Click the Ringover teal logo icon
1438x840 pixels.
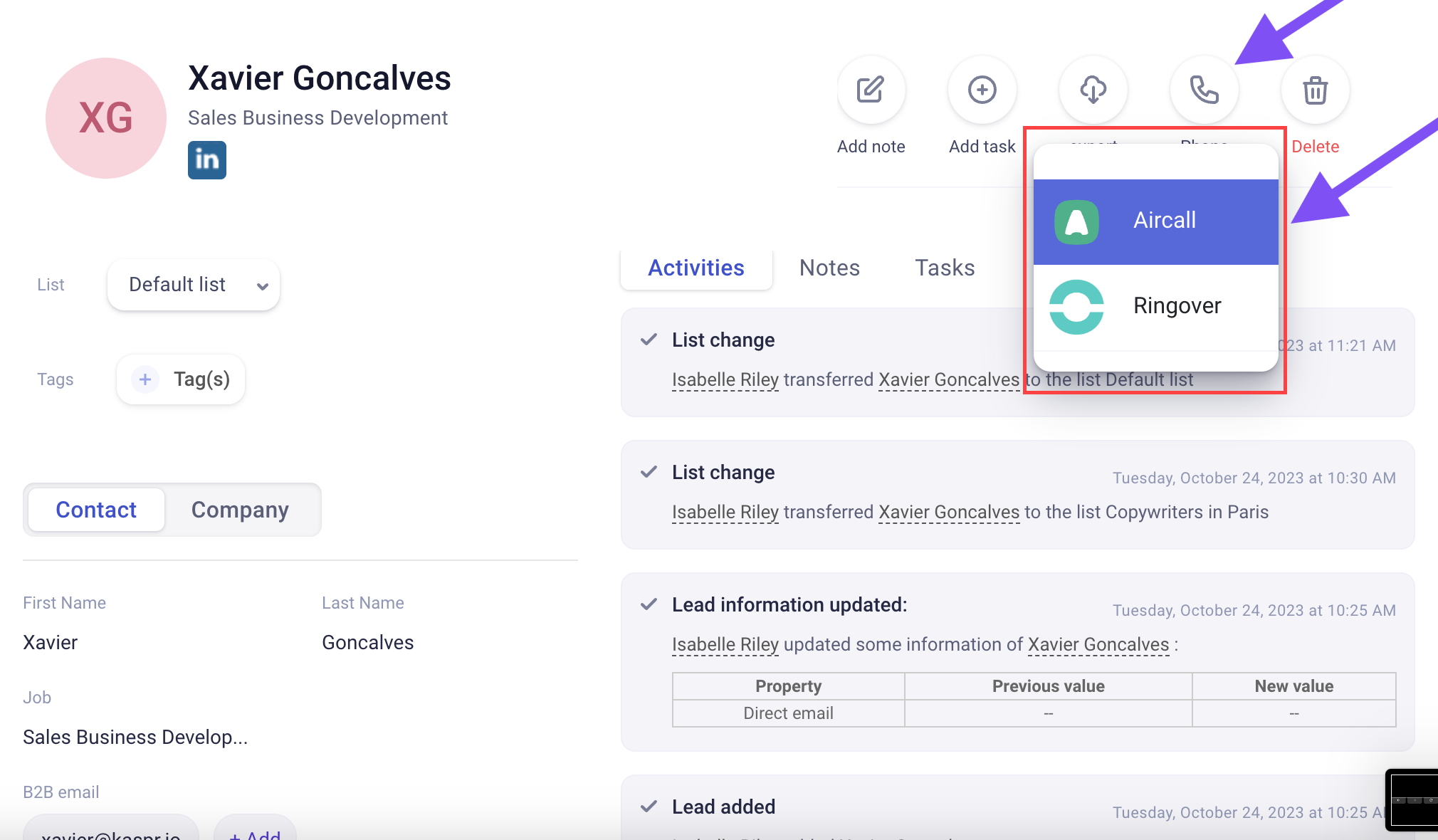pos(1076,307)
